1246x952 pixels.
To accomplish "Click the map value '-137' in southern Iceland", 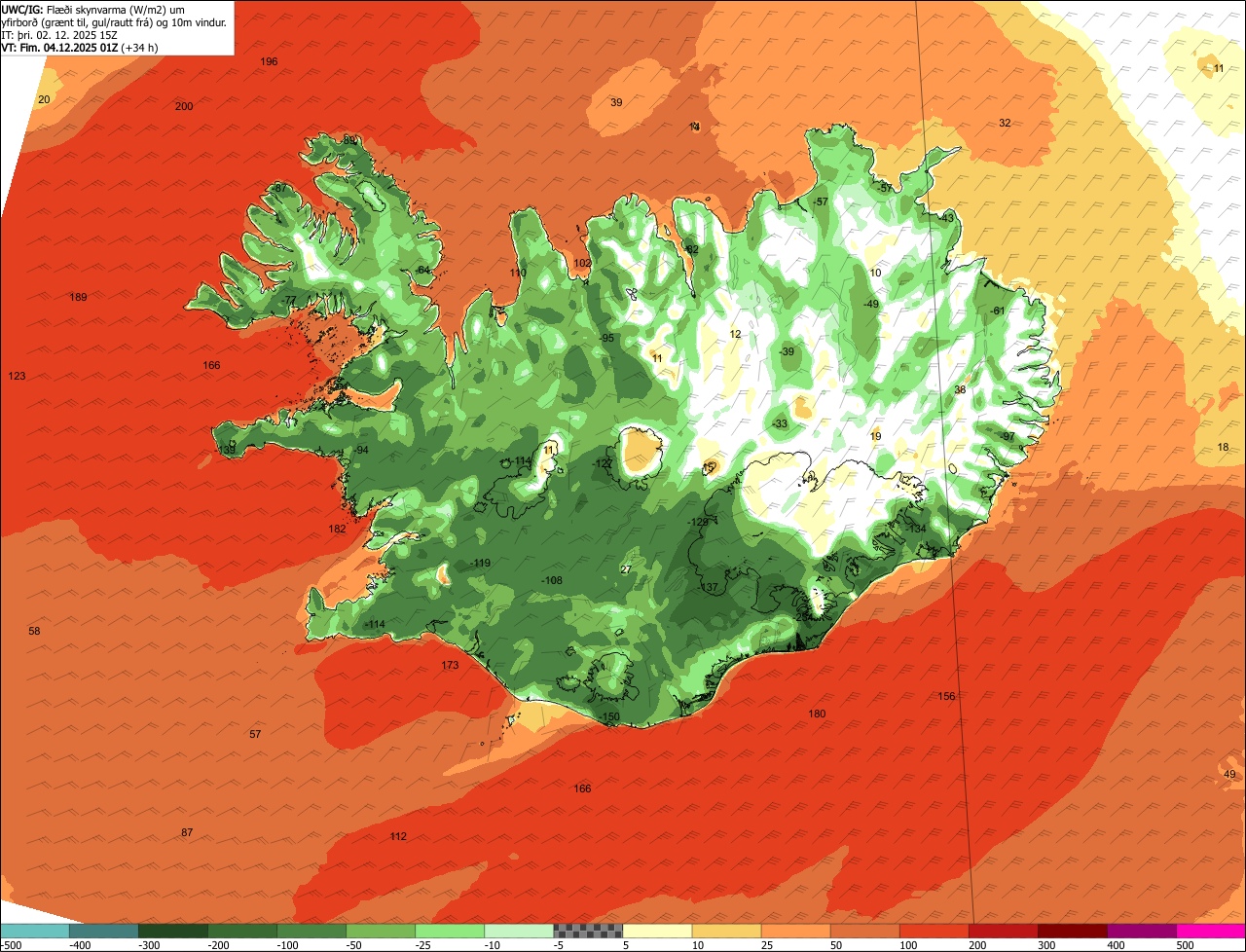I will point(708,587).
